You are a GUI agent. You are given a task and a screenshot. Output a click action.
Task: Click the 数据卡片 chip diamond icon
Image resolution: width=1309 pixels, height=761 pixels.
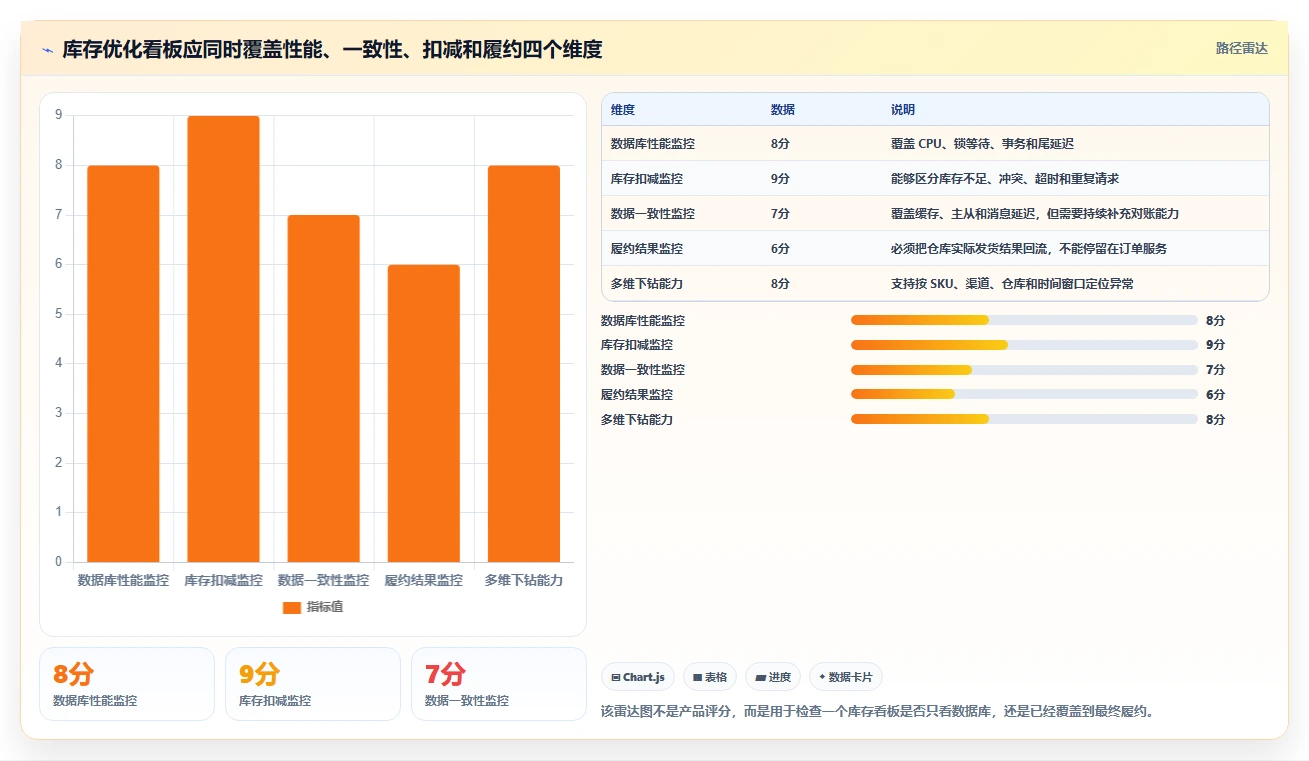pos(822,677)
